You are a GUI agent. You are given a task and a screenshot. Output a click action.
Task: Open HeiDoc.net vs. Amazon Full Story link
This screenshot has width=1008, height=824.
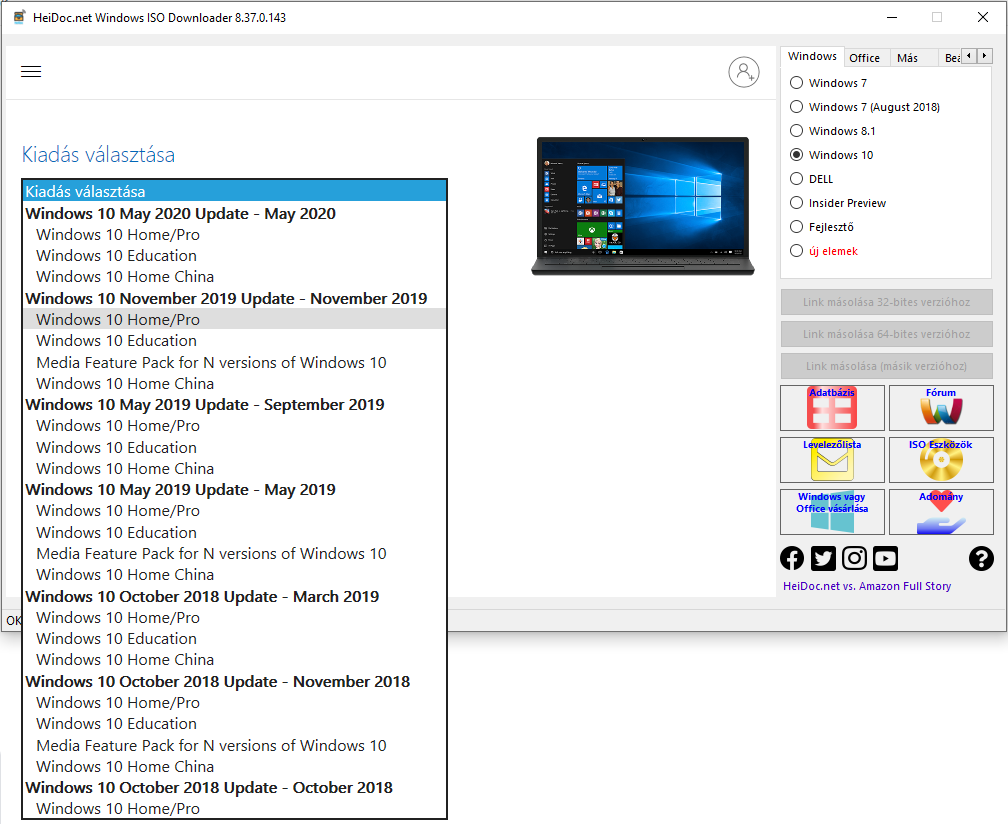pyautogui.click(x=867, y=586)
